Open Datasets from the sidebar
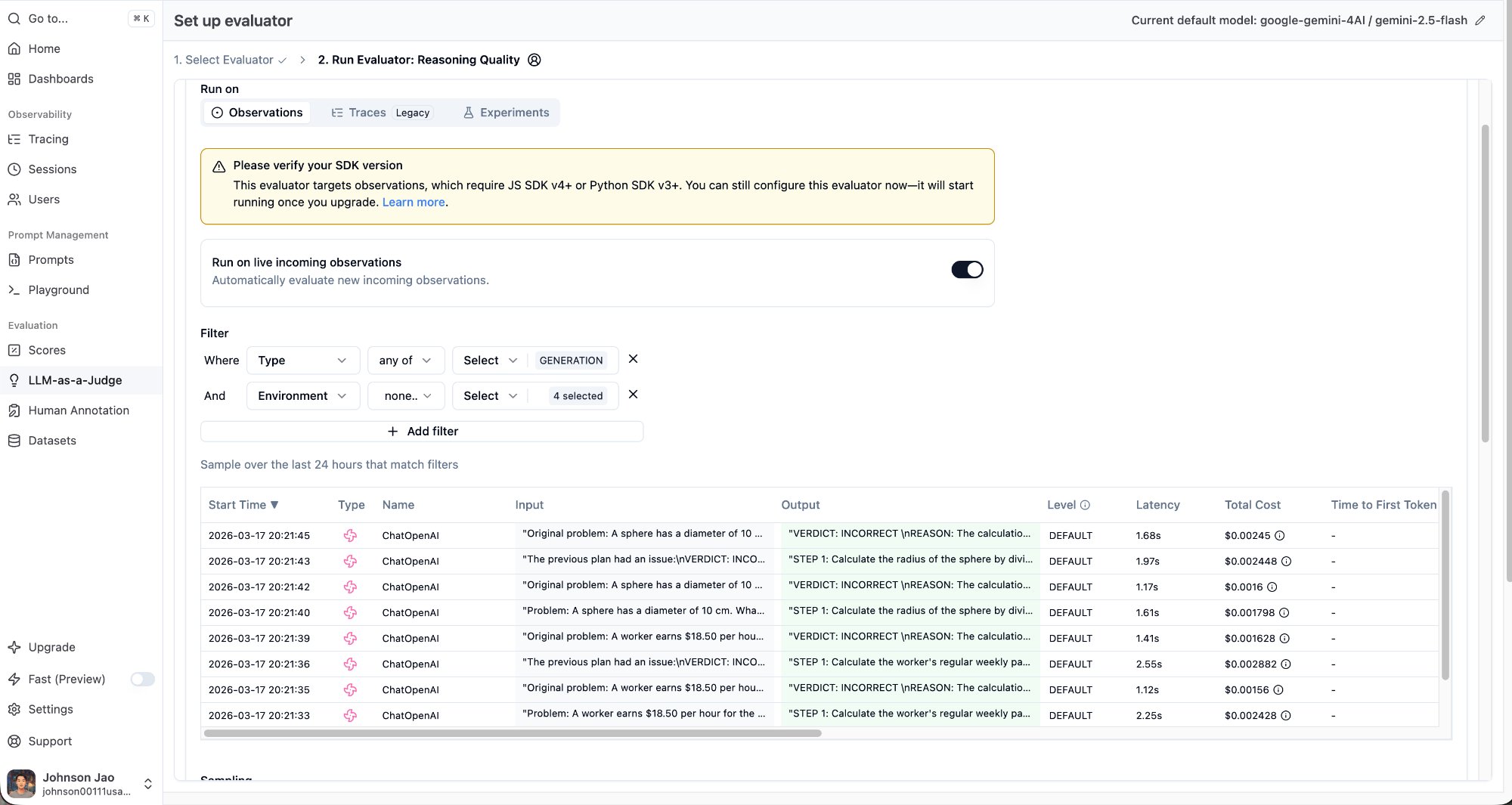 coord(51,440)
